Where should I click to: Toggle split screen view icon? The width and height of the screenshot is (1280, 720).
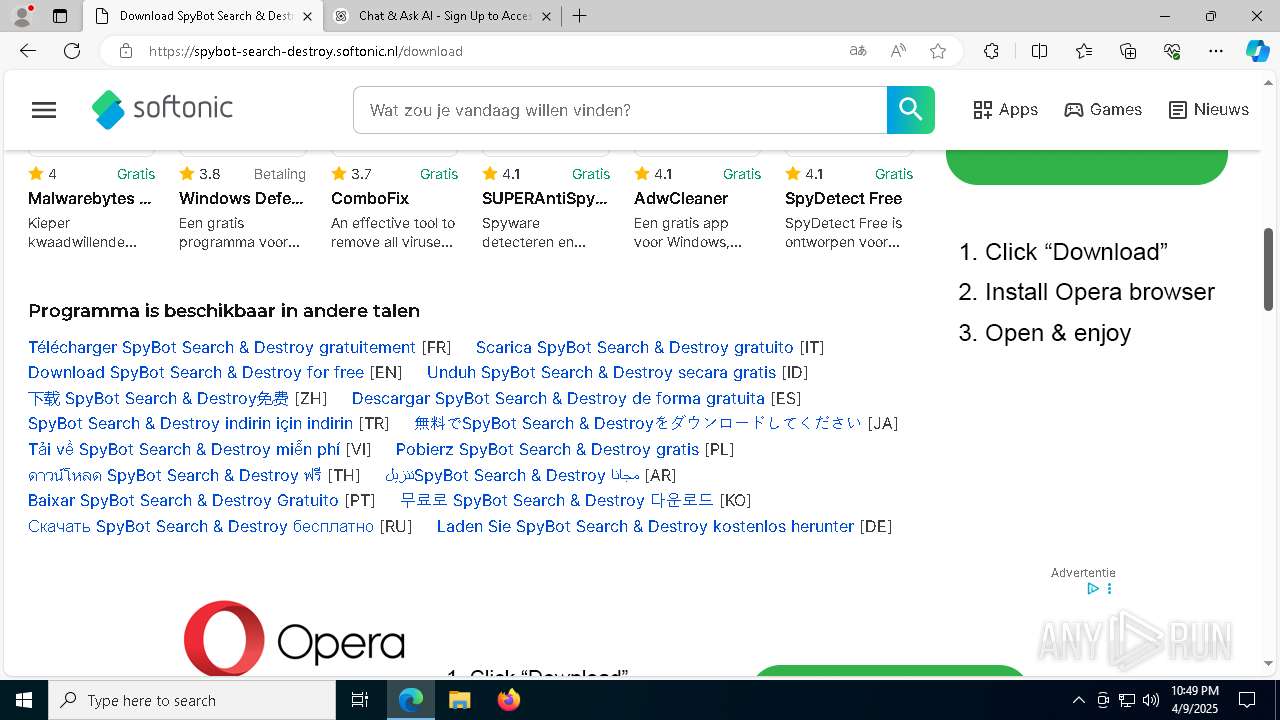(1039, 51)
